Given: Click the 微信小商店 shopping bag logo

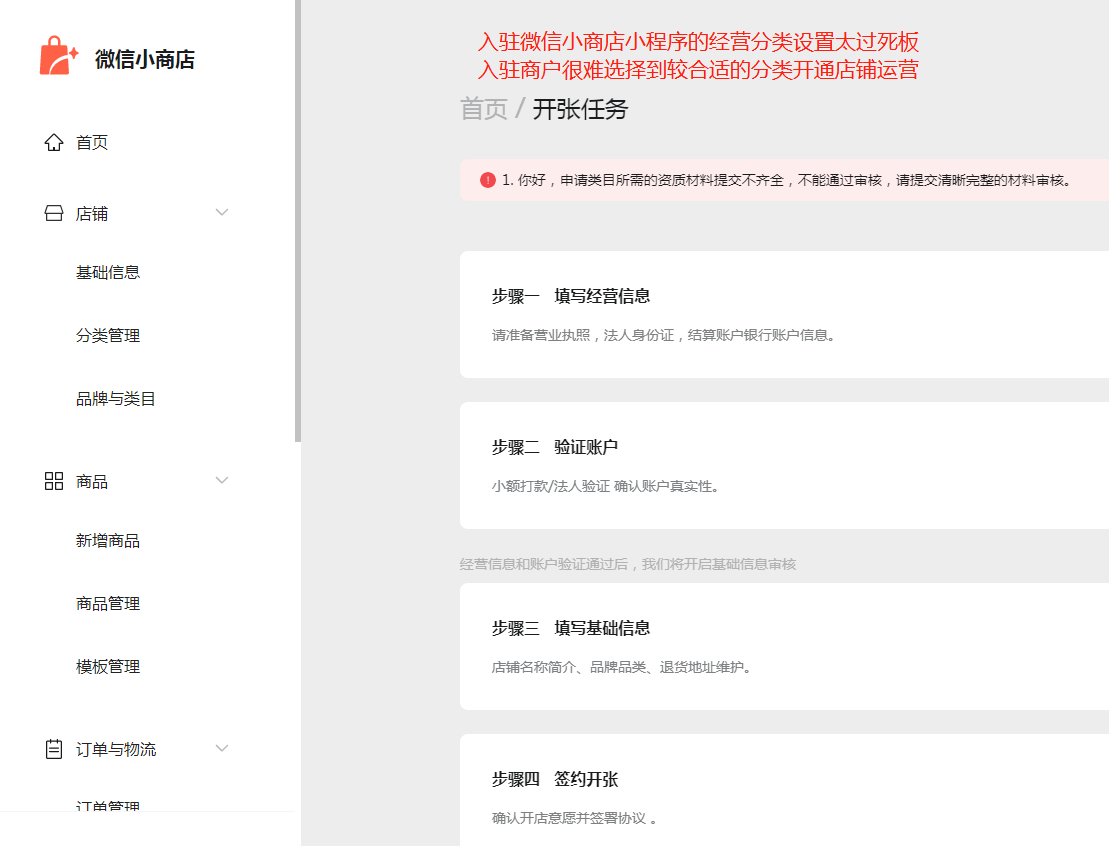Looking at the screenshot, I should [x=58, y=56].
